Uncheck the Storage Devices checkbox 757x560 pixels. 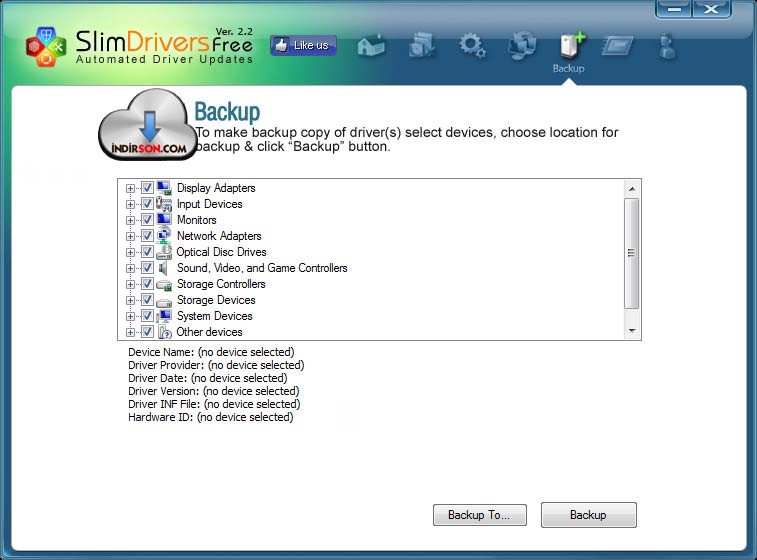(x=147, y=300)
